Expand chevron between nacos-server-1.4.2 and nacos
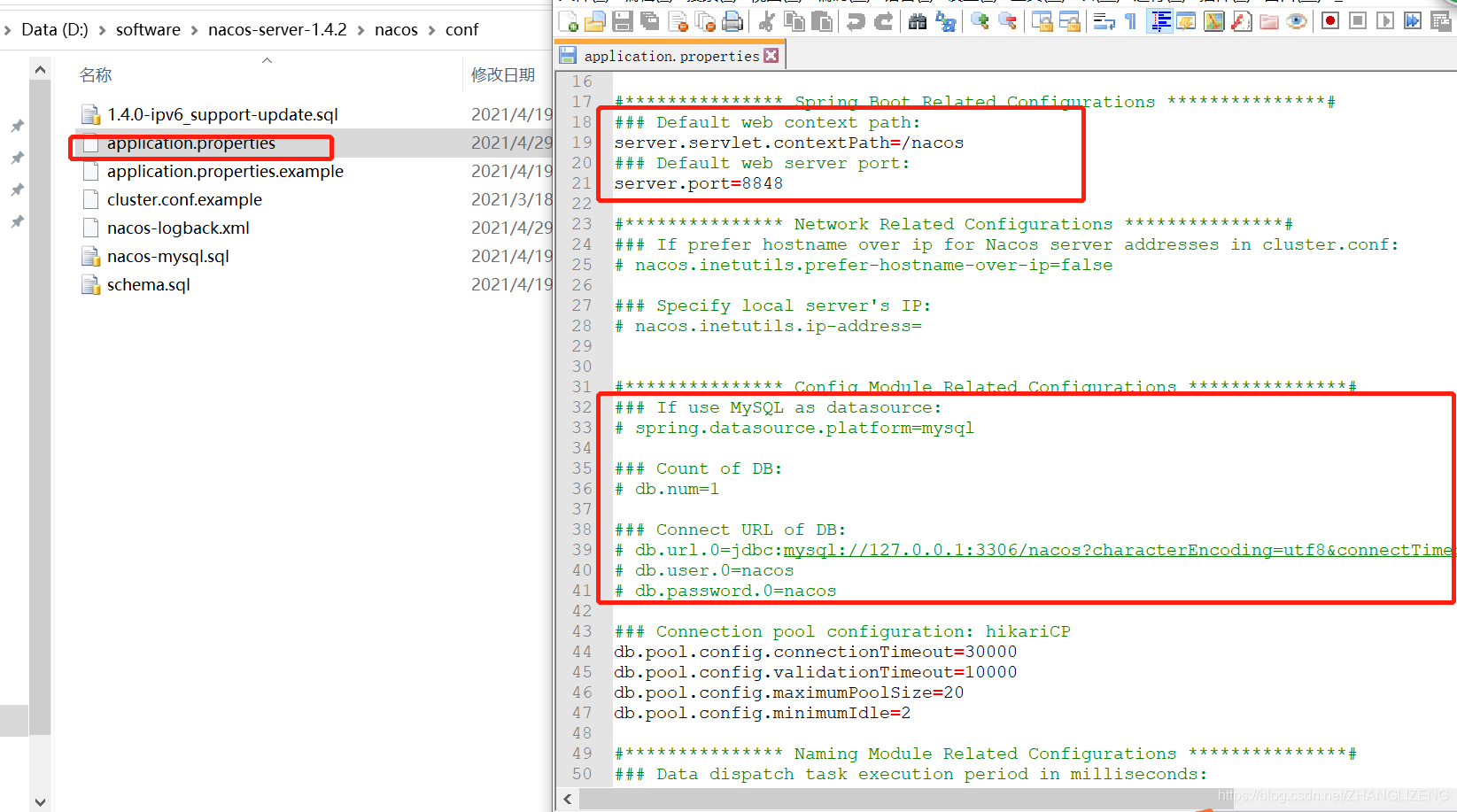Screen dimensions: 1457x812 pos(360,30)
